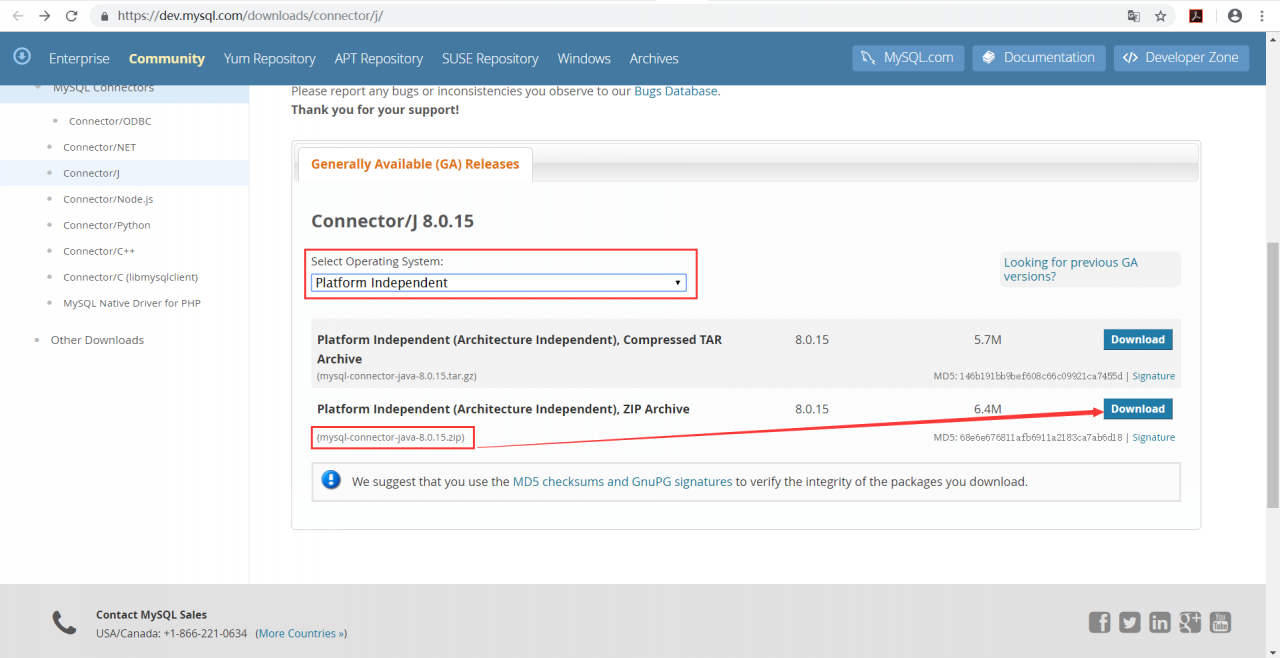The height and width of the screenshot is (658, 1280).
Task: Go forward with the browser forward arrow
Action: [x=44, y=16]
